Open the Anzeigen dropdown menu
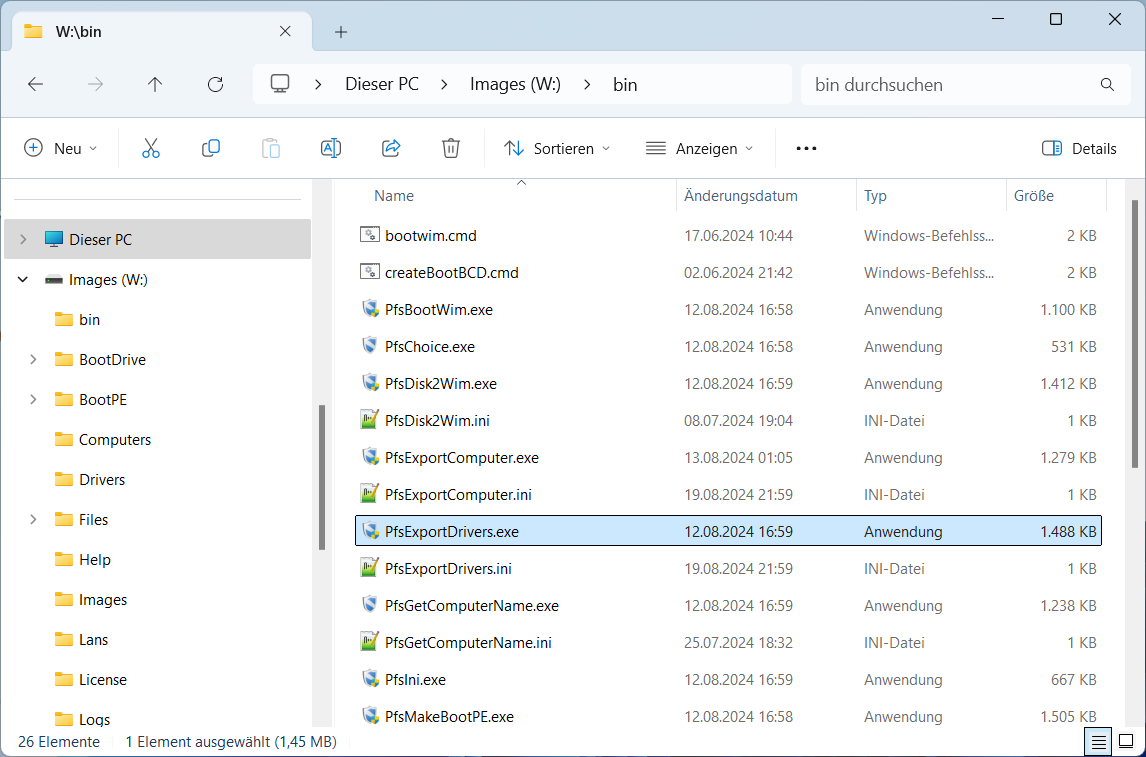This screenshot has height=757, width=1146. 699,148
